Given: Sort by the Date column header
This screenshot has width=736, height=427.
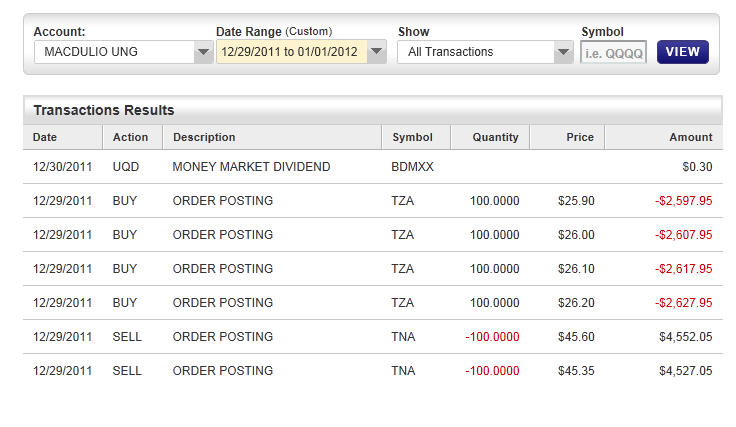Looking at the screenshot, I should [x=45, y=137].
